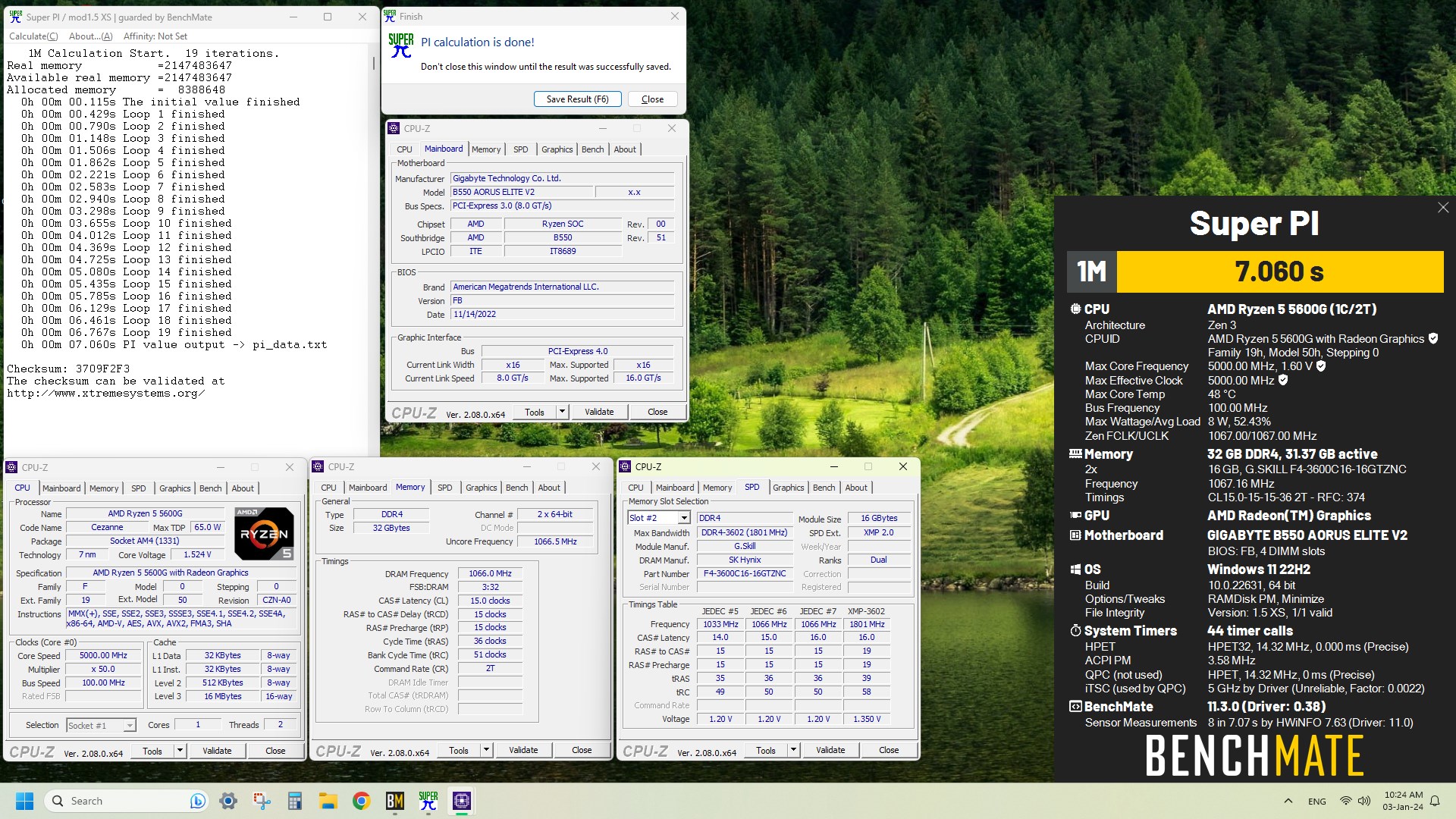This screenshot has height=819, width=1456.
Task: Open Snipping Tool in taskbar
Action: [x=262, y=801]
